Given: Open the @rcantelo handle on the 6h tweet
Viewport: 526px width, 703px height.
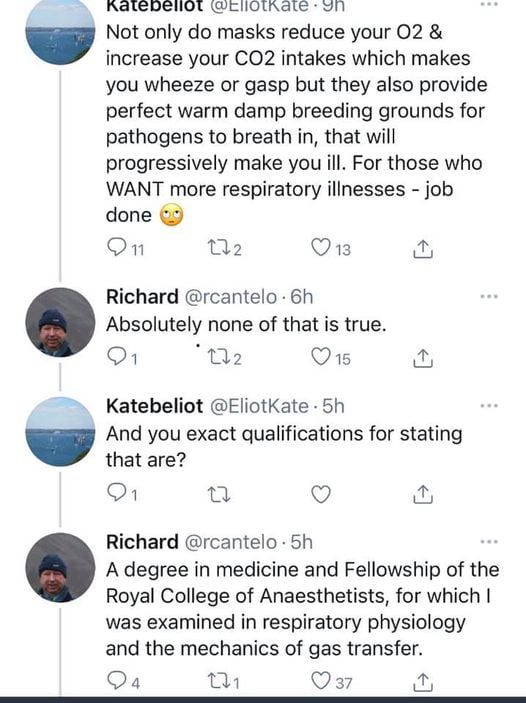Looking at the screenshot, I should [x=230, y=297].
